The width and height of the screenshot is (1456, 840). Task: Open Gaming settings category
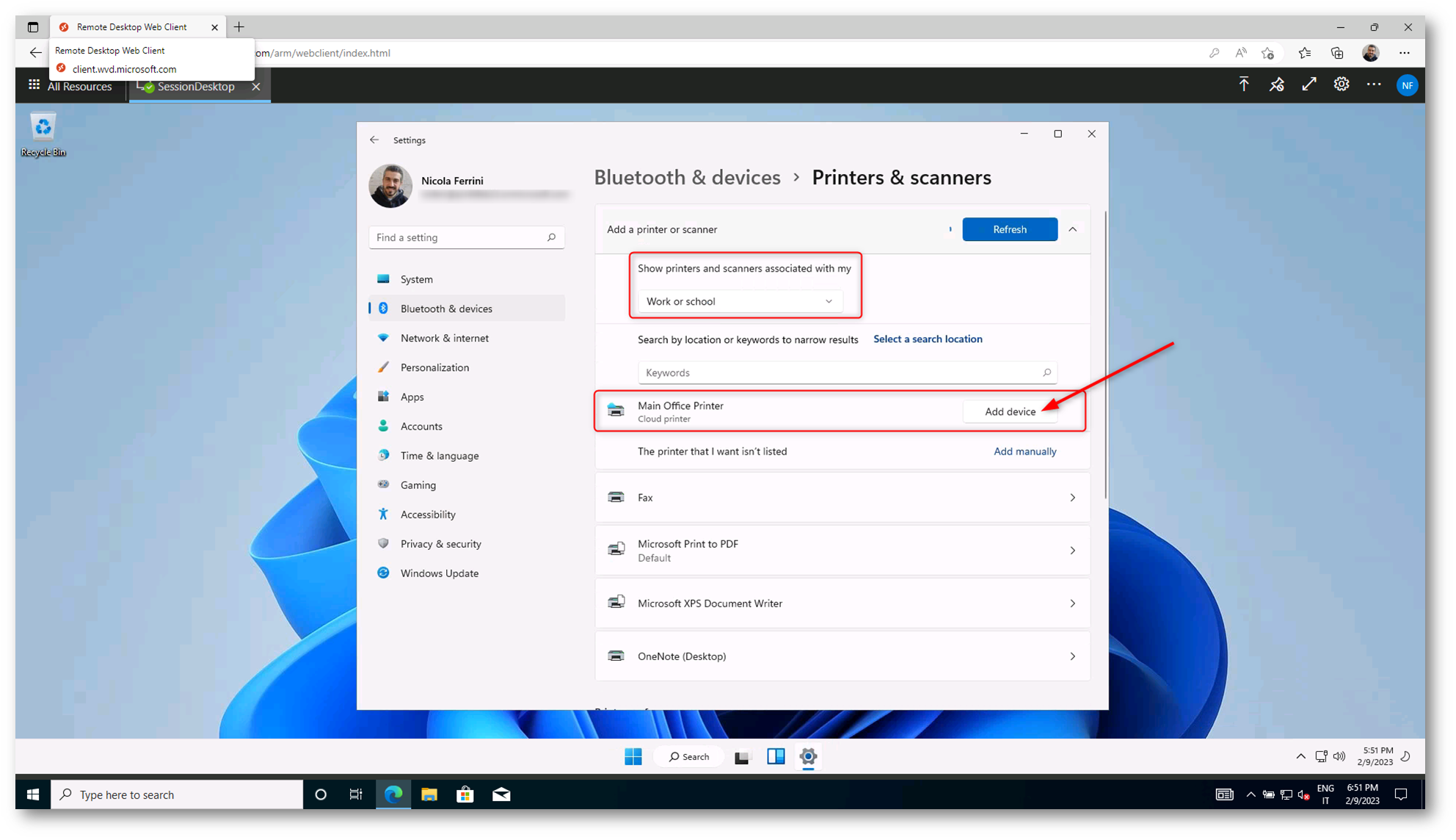tap(467, 485)
